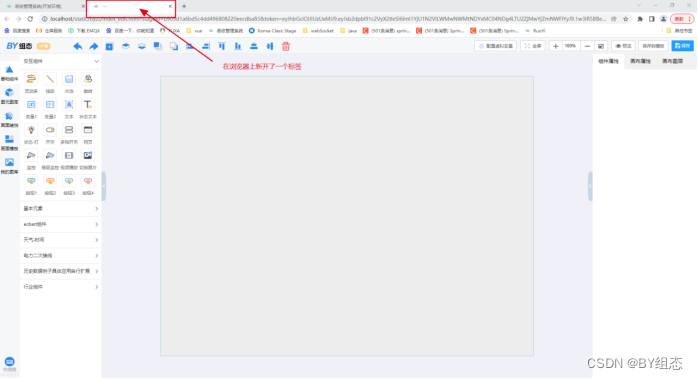Click the 100% zoom value
This screenshot has width=698, height=379.
(x=570, y=46)
